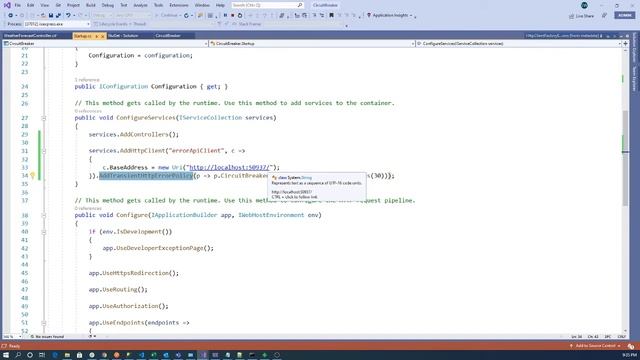
Task: Open the Extensions menu
Action: coord(179,5)
